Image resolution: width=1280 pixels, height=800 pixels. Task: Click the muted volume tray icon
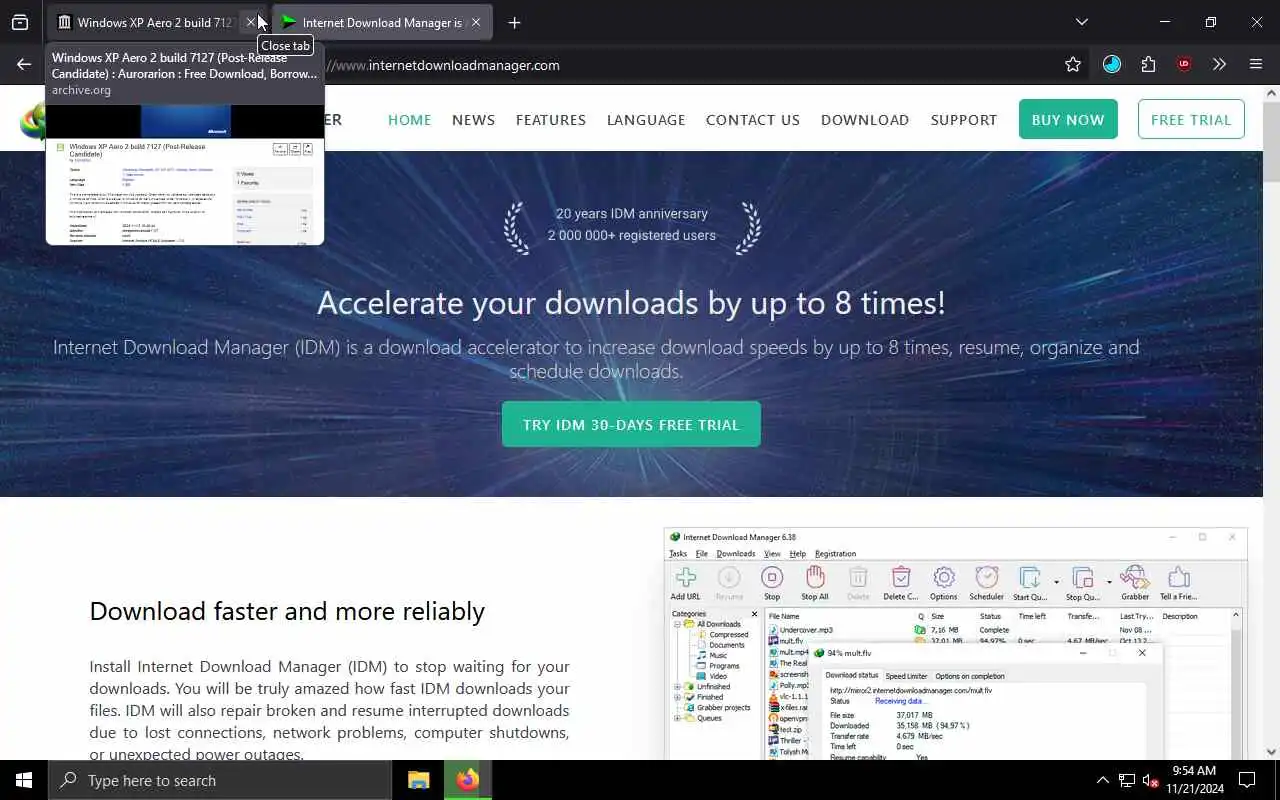click(1151, 780)
